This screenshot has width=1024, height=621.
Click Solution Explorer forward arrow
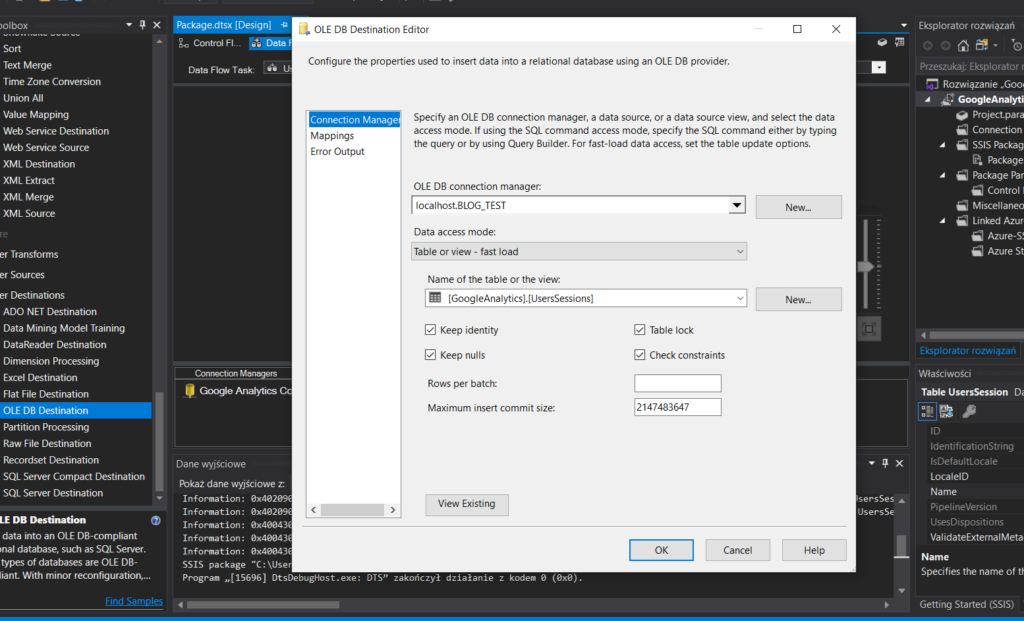(x=945, y=46)
